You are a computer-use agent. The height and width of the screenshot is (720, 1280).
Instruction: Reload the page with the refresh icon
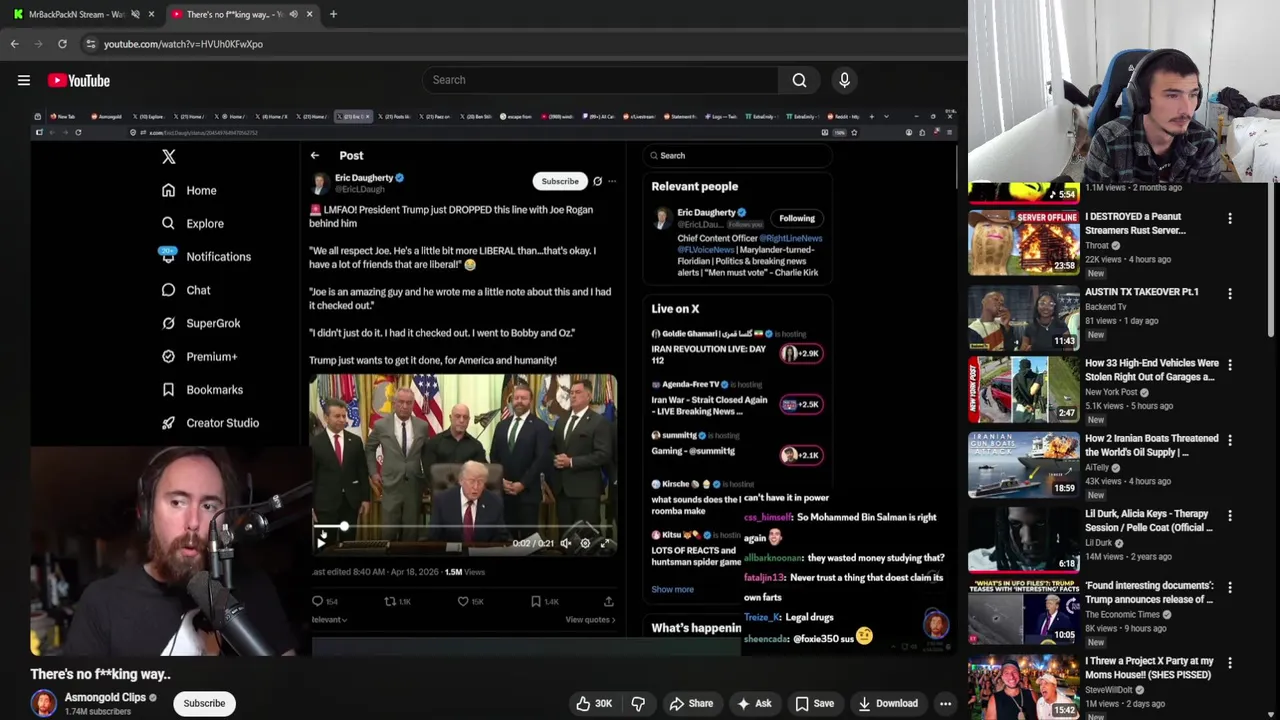(x=62, y=44)
